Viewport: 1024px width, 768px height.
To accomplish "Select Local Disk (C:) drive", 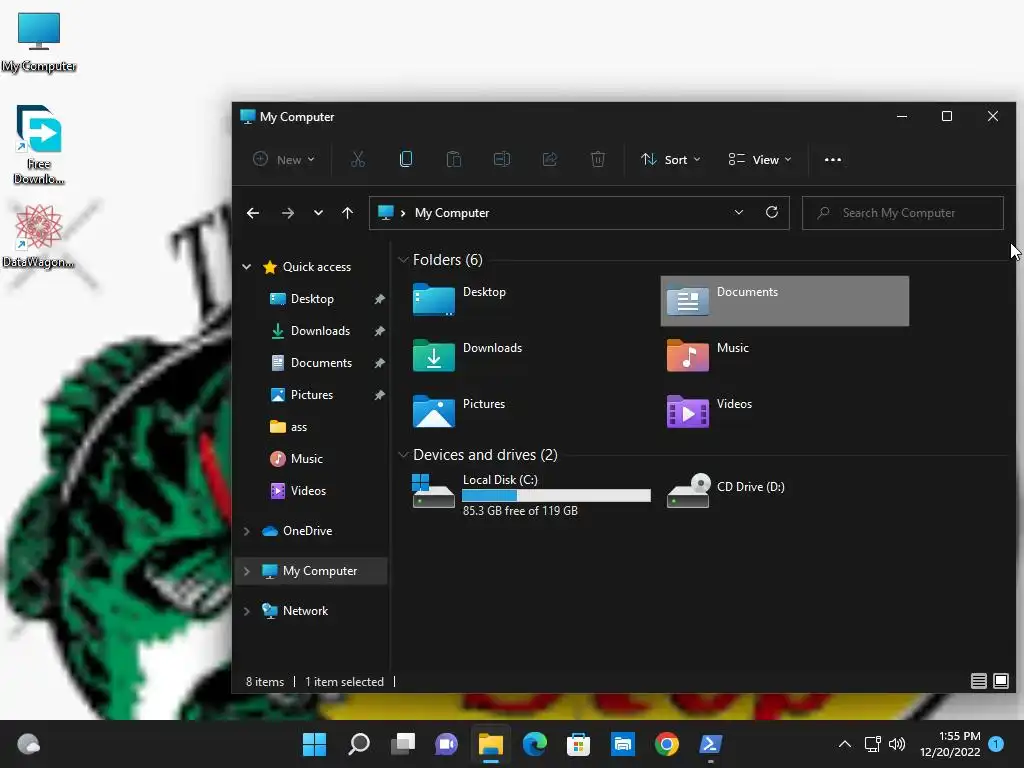I will [531, 494].
